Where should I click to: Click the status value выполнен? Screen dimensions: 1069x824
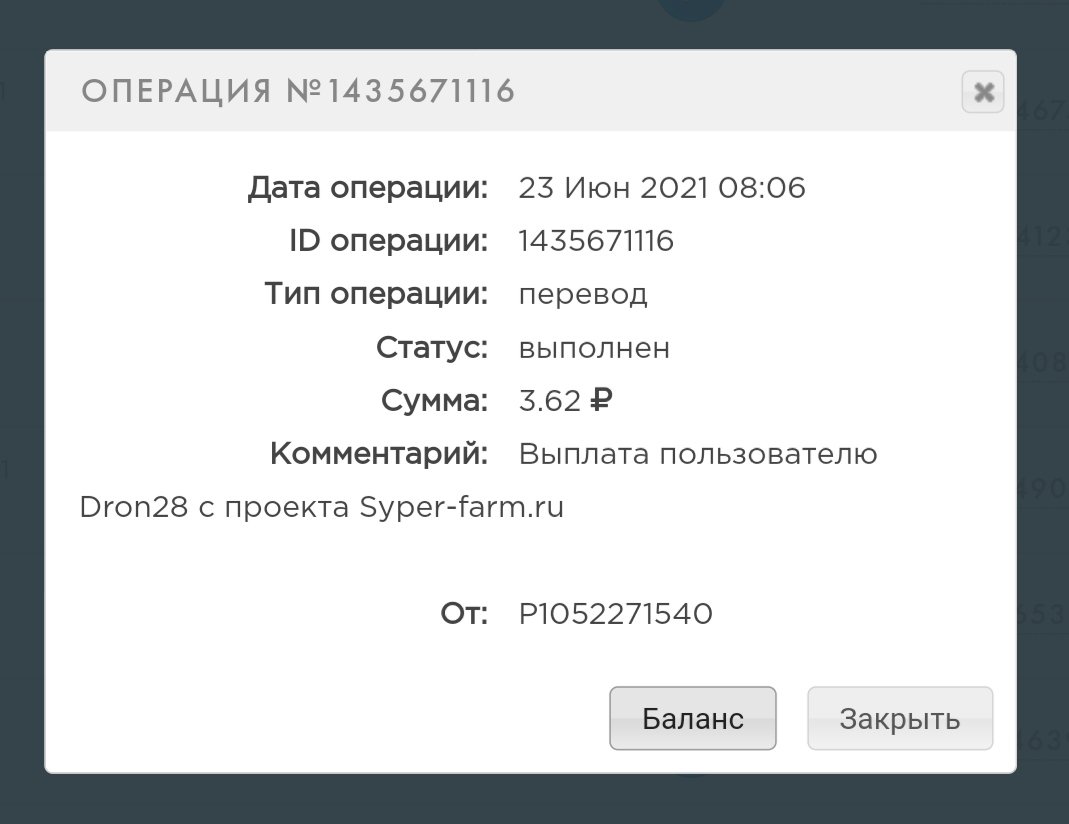pos(594,348)
